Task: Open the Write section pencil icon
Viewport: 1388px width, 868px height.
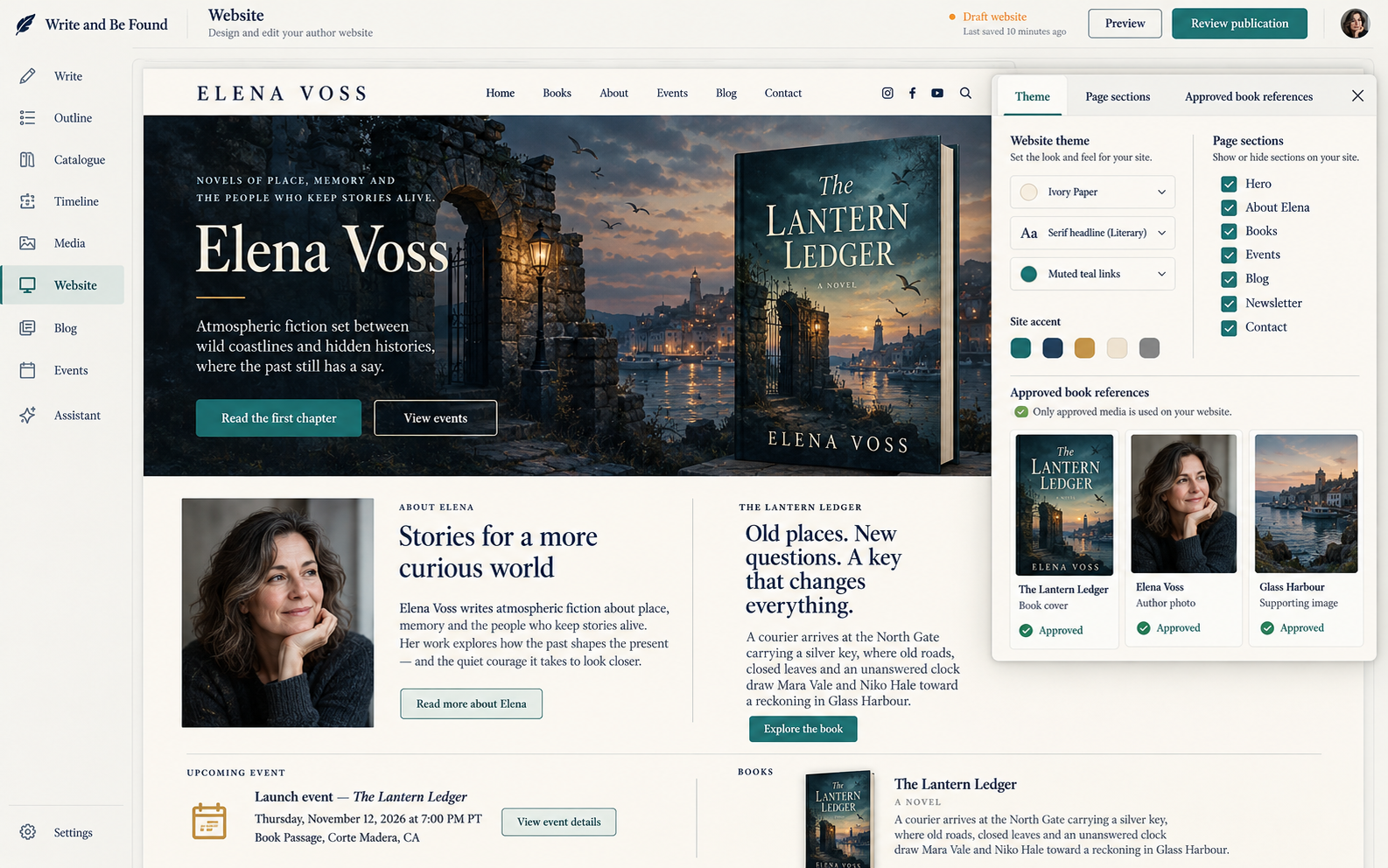Action: (28, 76)
